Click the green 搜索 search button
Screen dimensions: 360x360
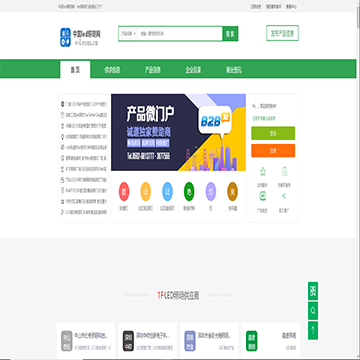pyautogui.click(x=230, y=34)
